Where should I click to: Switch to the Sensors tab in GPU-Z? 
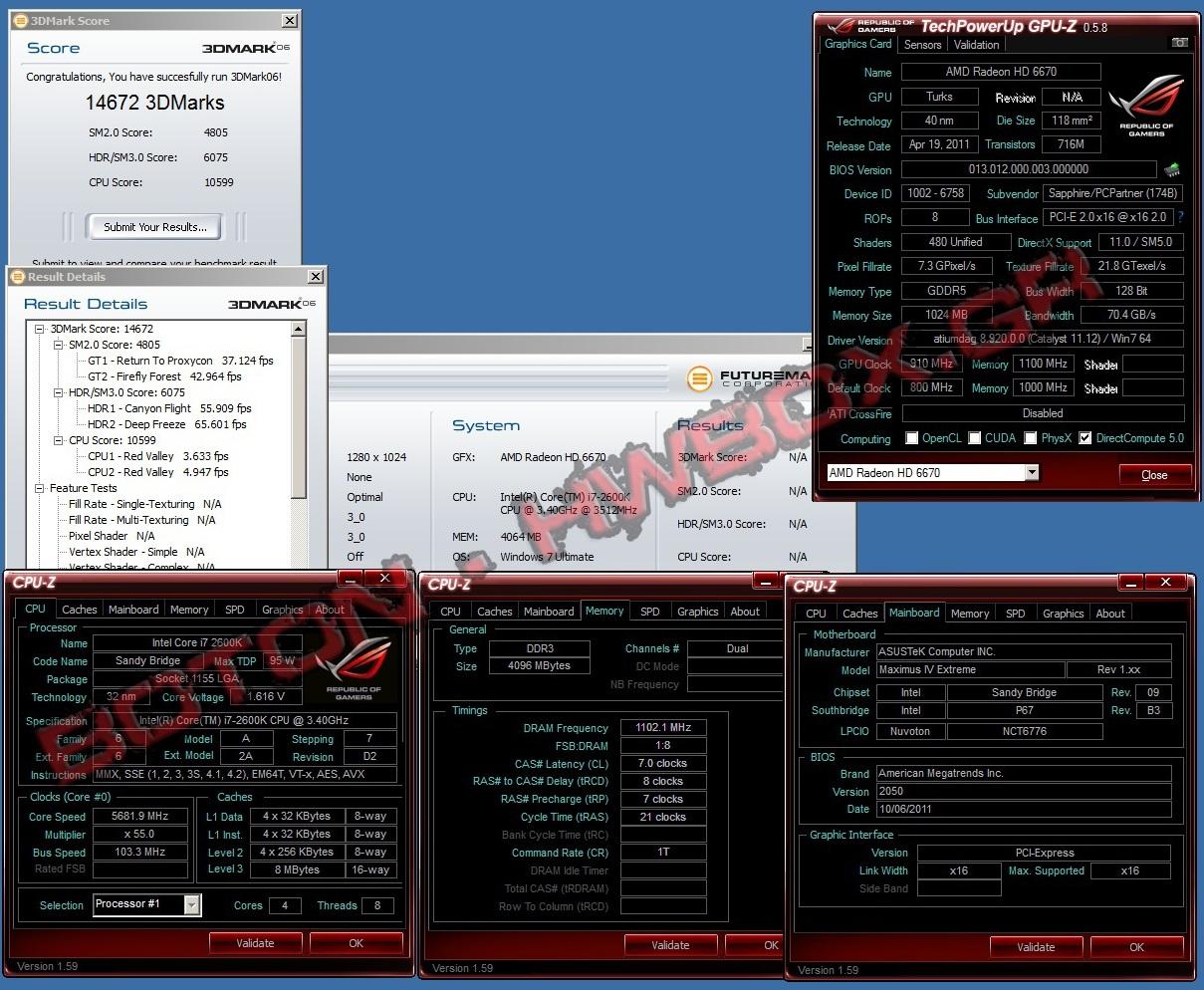pos(922,45)
